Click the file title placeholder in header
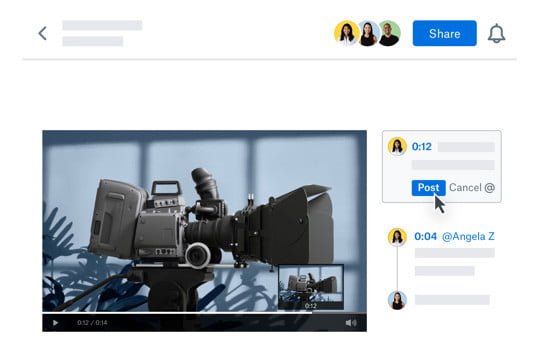 click(x=102, y=25)
